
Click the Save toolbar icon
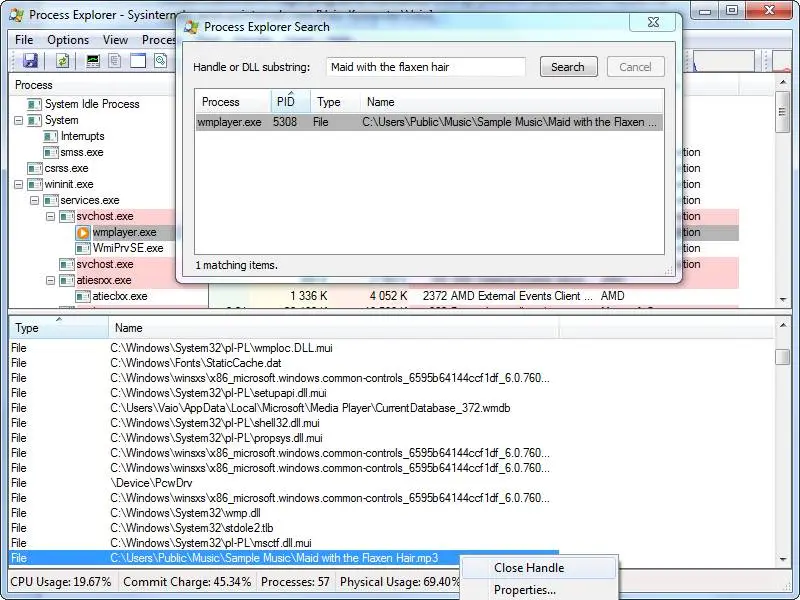[29, 61]
